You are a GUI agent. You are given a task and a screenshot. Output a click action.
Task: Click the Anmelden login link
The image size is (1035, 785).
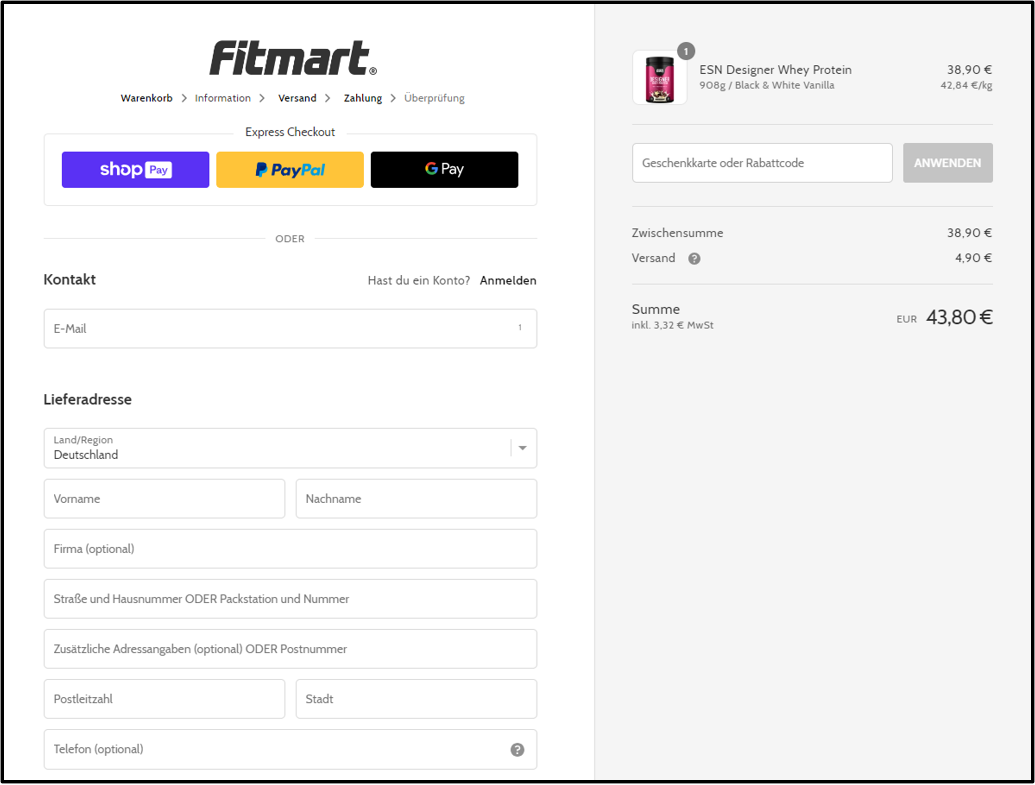(508, 281)
